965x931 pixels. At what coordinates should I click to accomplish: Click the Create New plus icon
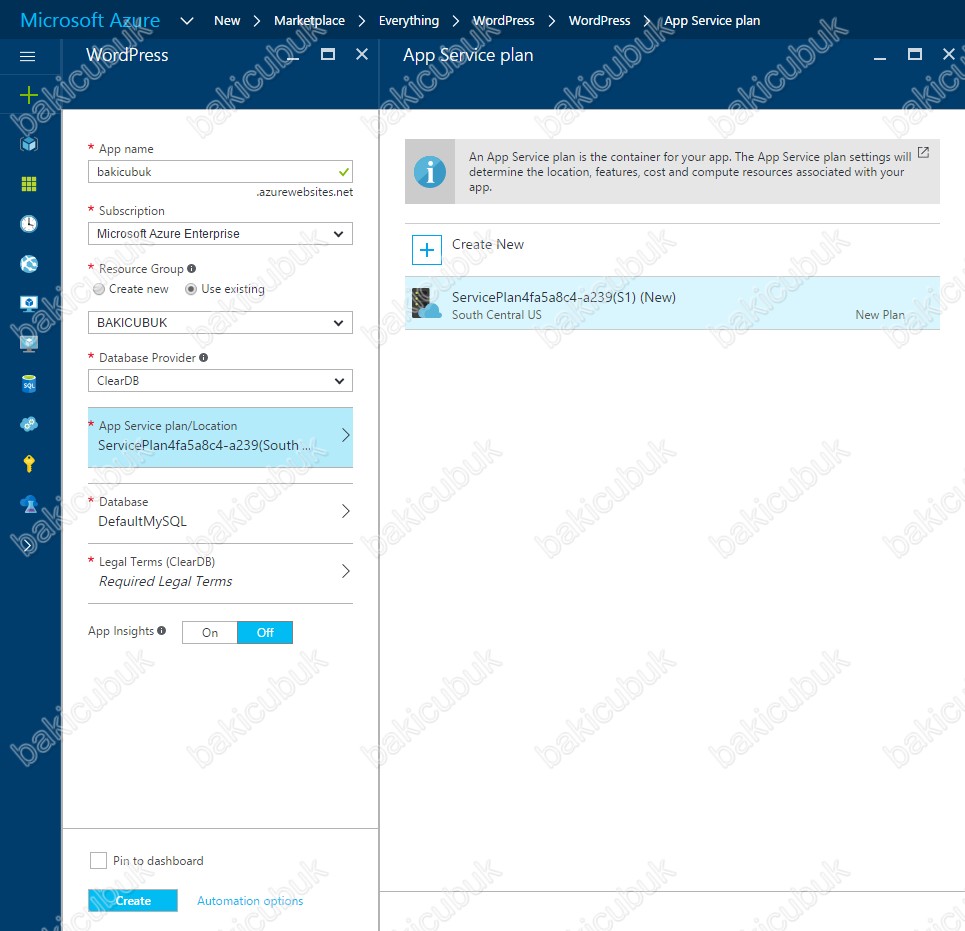pos(426,250)
